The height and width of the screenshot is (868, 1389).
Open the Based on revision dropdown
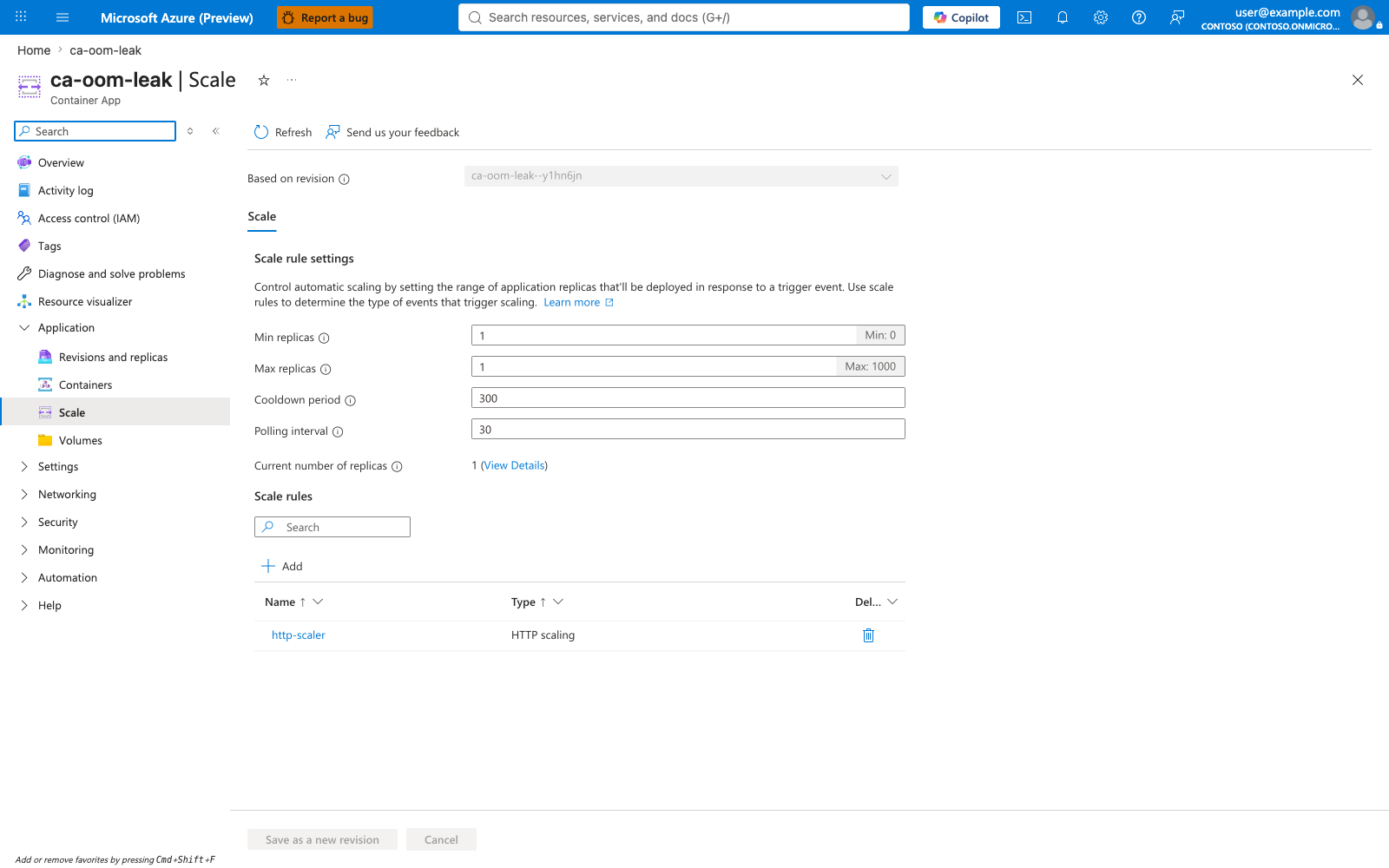coord(681,176)
